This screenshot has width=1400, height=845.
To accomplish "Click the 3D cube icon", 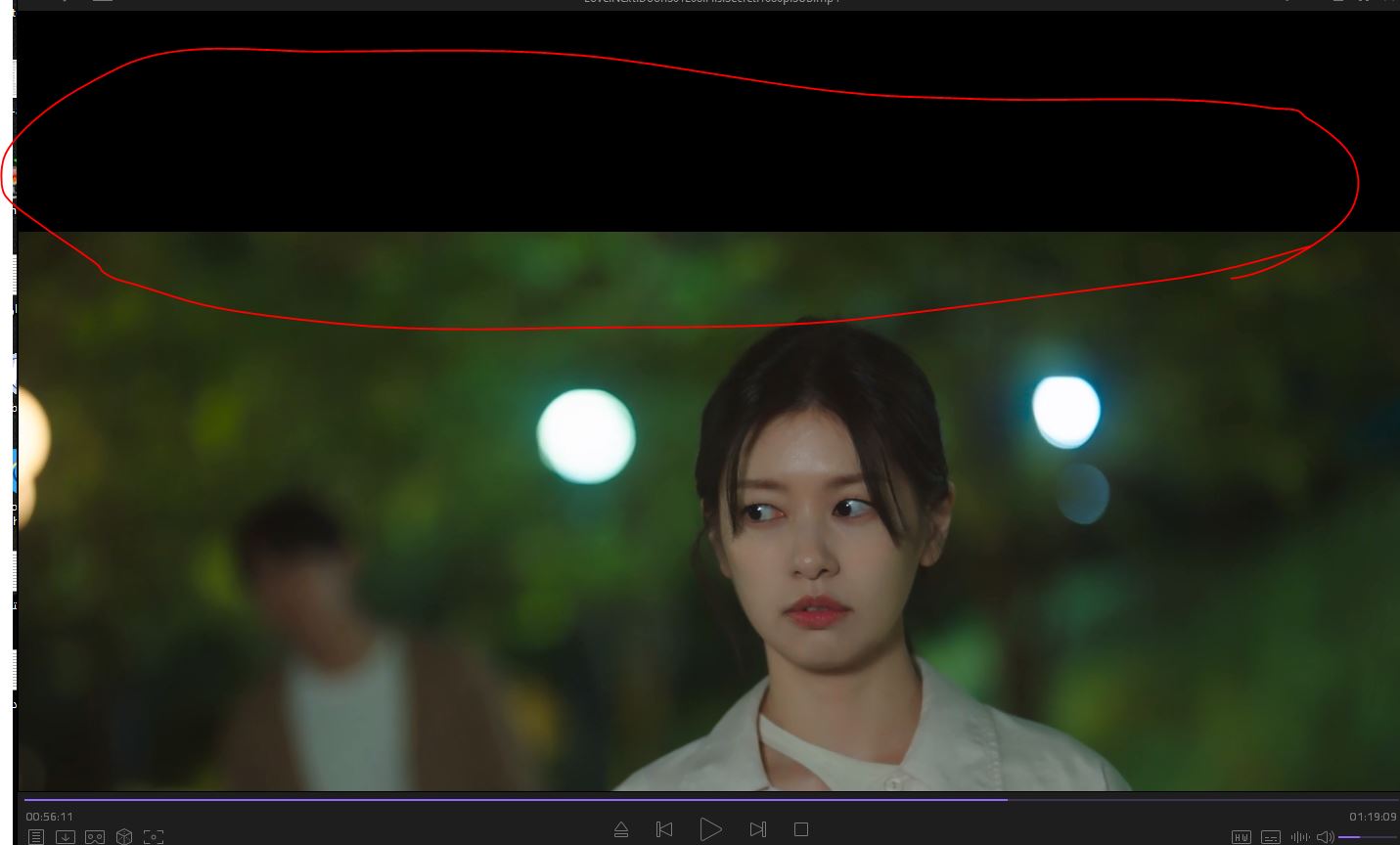I will (x=124, y=837).
